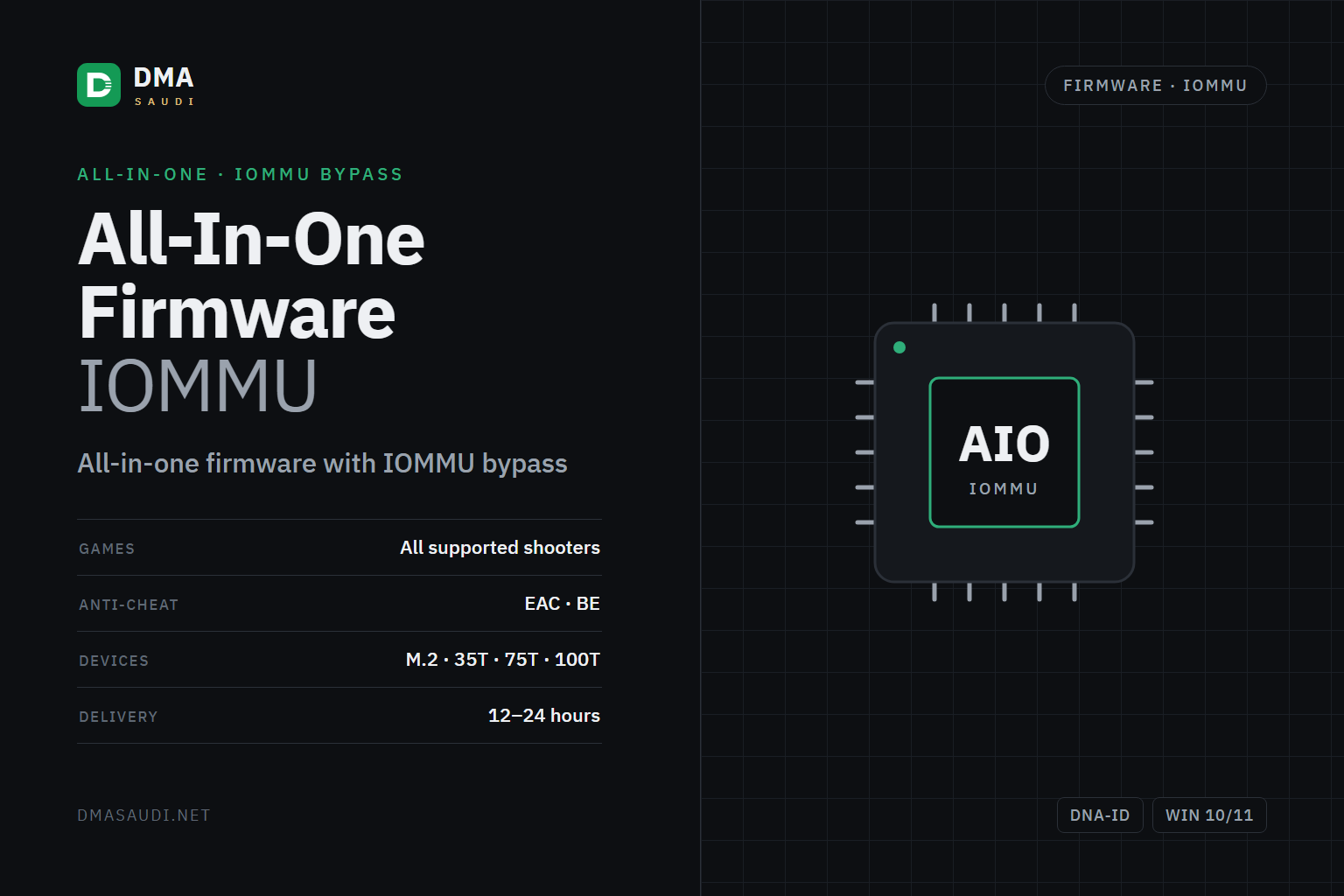Click the ANTI-CHEAT row label

pyautogui.click(x=129, y=605)
